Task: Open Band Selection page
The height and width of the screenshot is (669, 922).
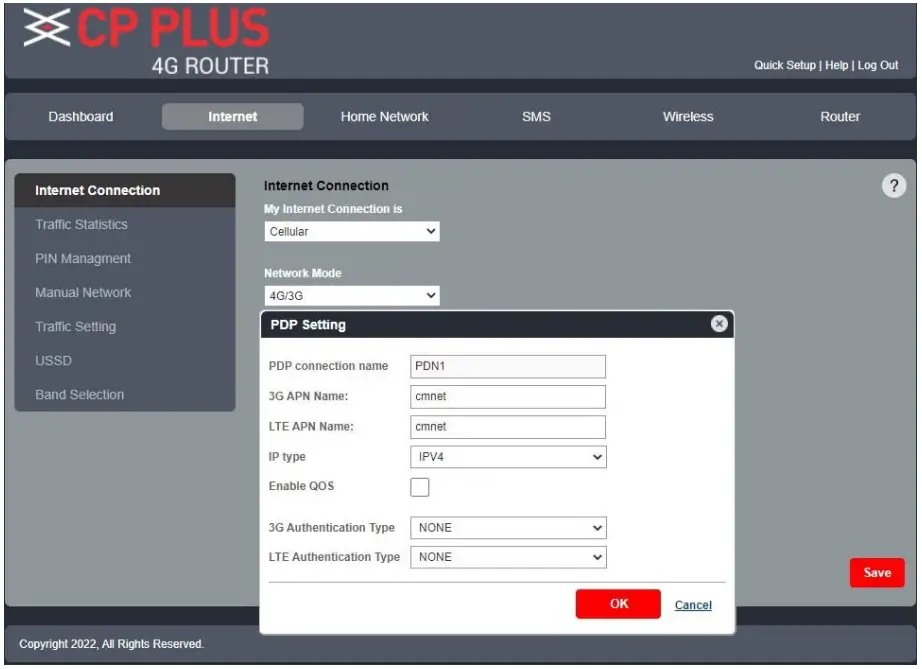Action: (79, 395)
